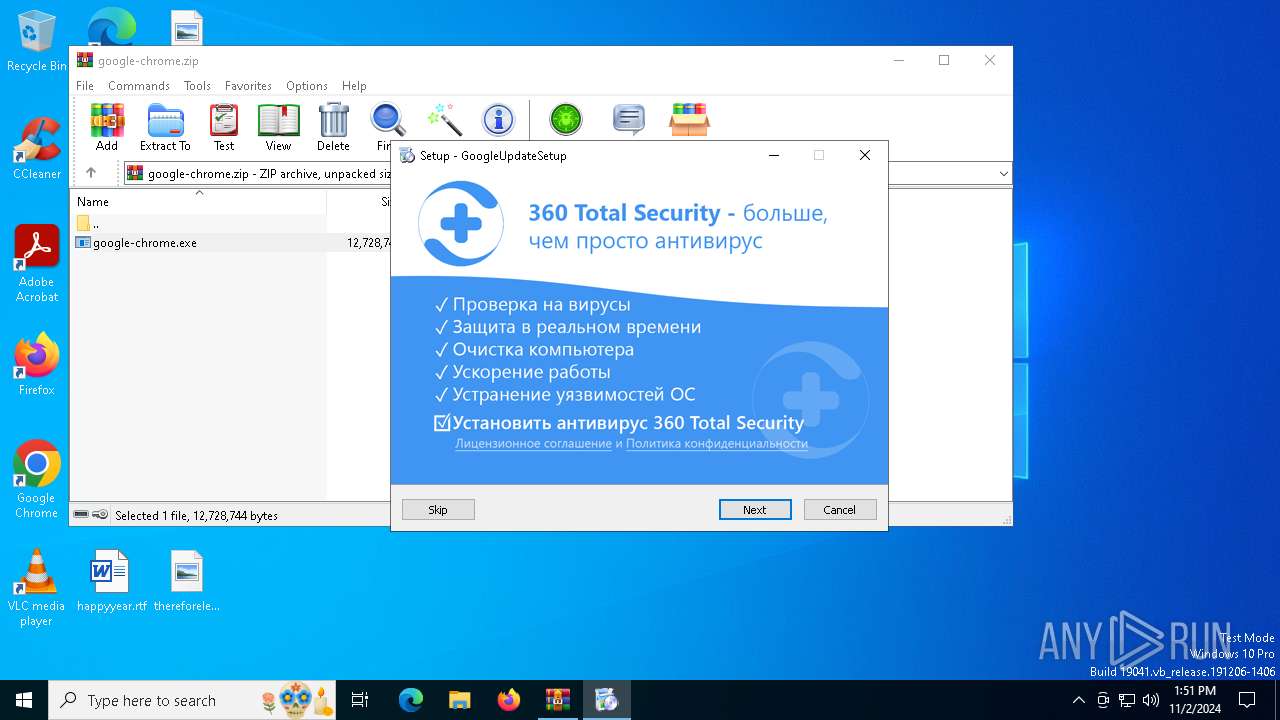Image resolution: width=1280 pixels, height=720 pixels.
Task: Click the green VirusScan bug icon
Action: pos(566,120)
